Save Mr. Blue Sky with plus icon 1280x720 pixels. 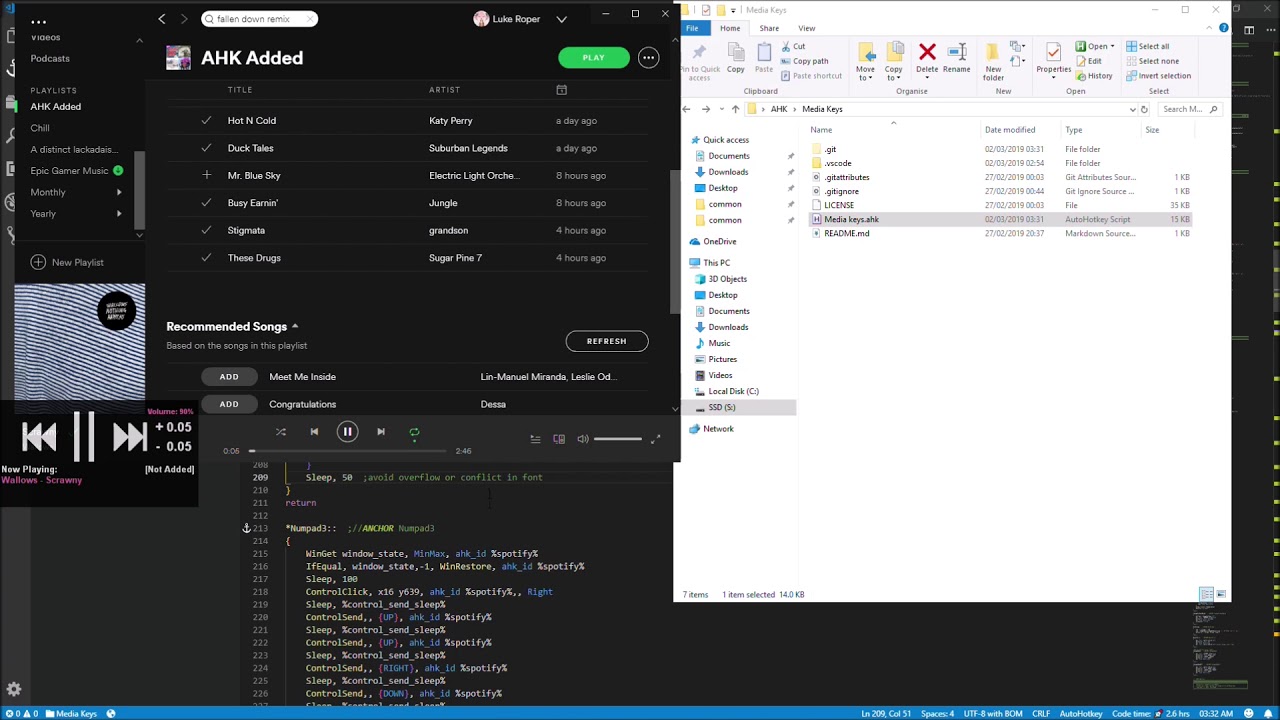[x=206, y=175]
